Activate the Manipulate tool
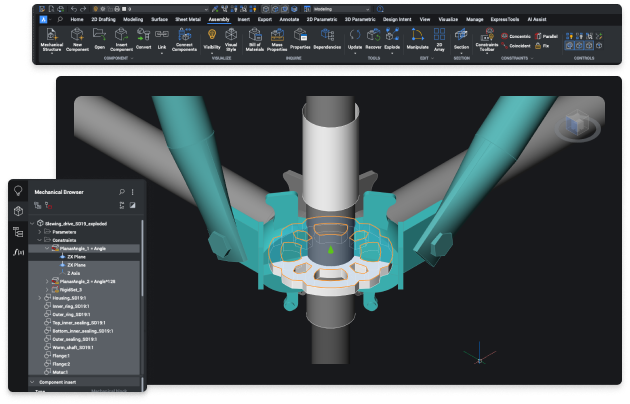 417,39
